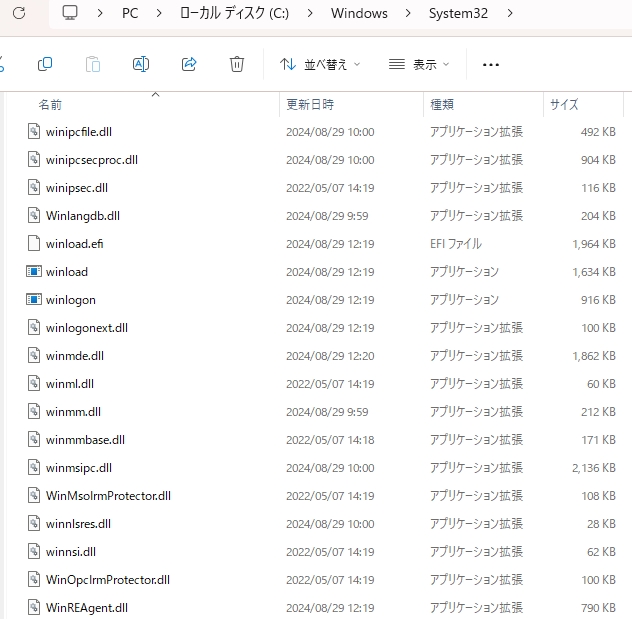
Task: Click the Share toolbar icon
Action: click(x=189, y=64)
